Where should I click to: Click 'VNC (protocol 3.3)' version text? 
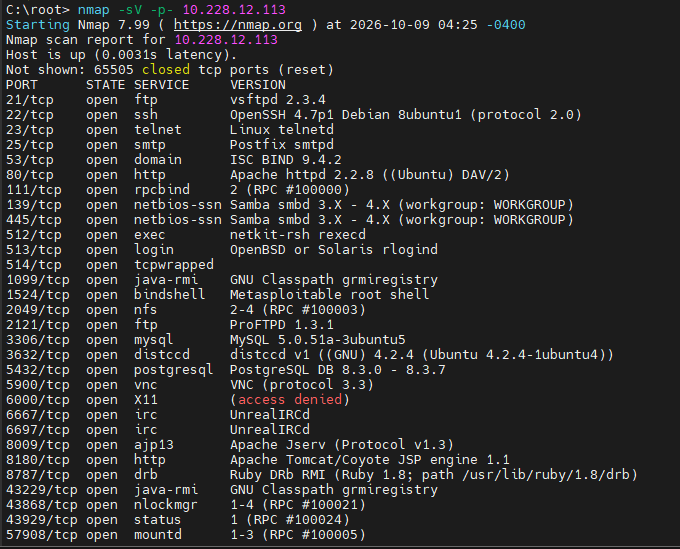302,385
